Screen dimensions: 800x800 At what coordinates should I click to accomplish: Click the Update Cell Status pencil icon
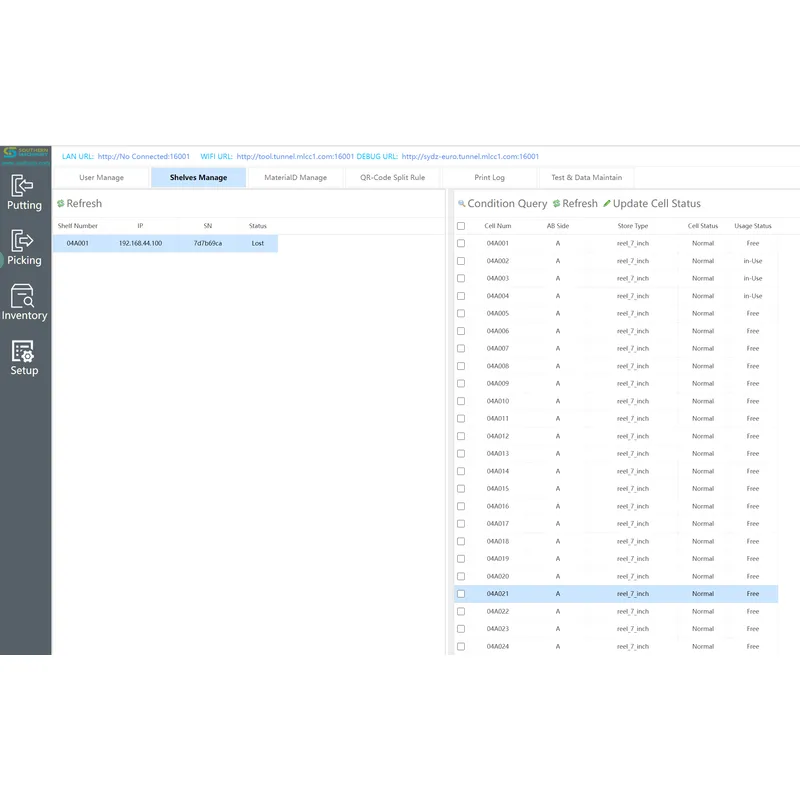(607, 204)
